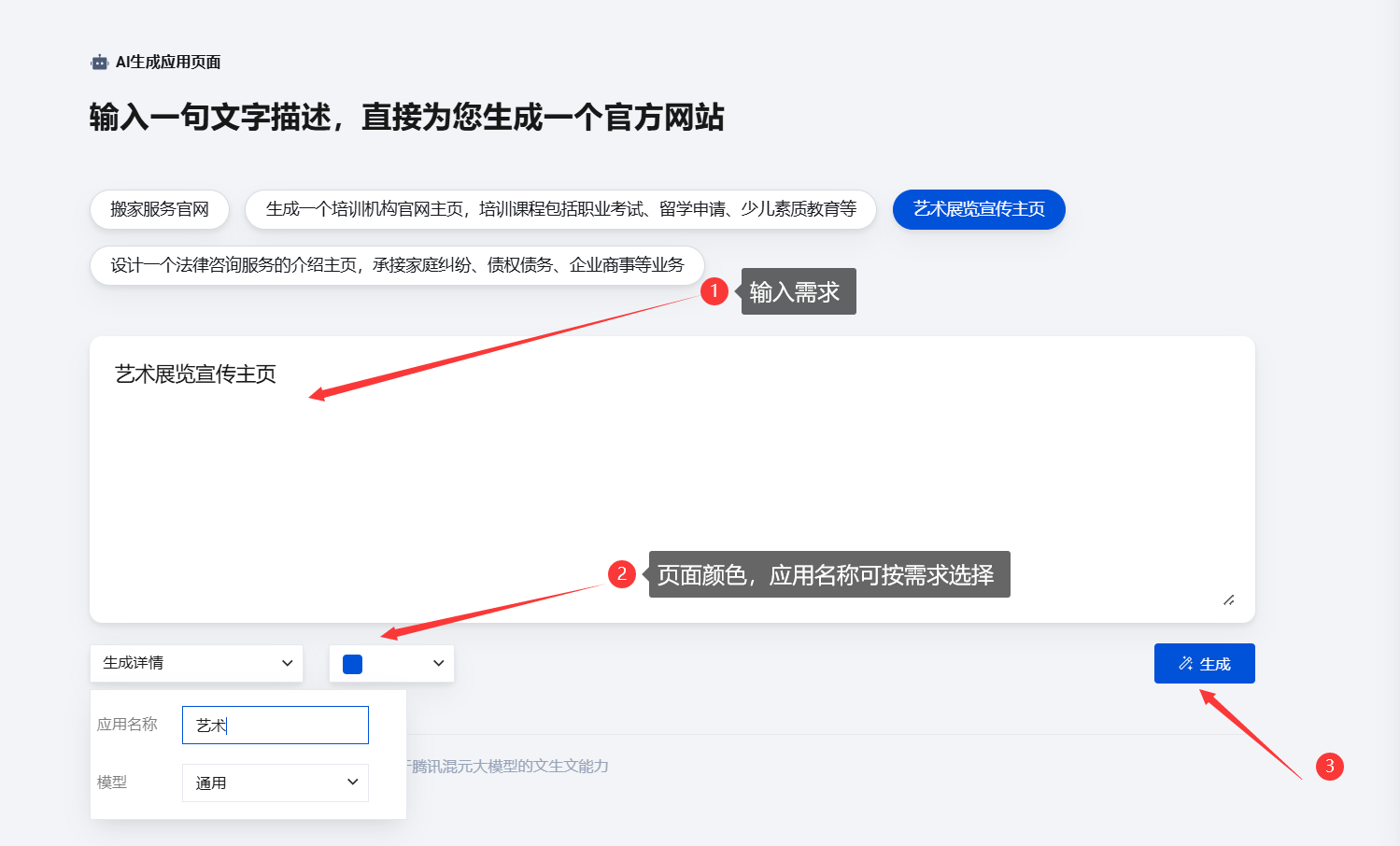Open the 生成详情 dropdown
This screenshot has width=1400, height=846.
tap(197, 663)
